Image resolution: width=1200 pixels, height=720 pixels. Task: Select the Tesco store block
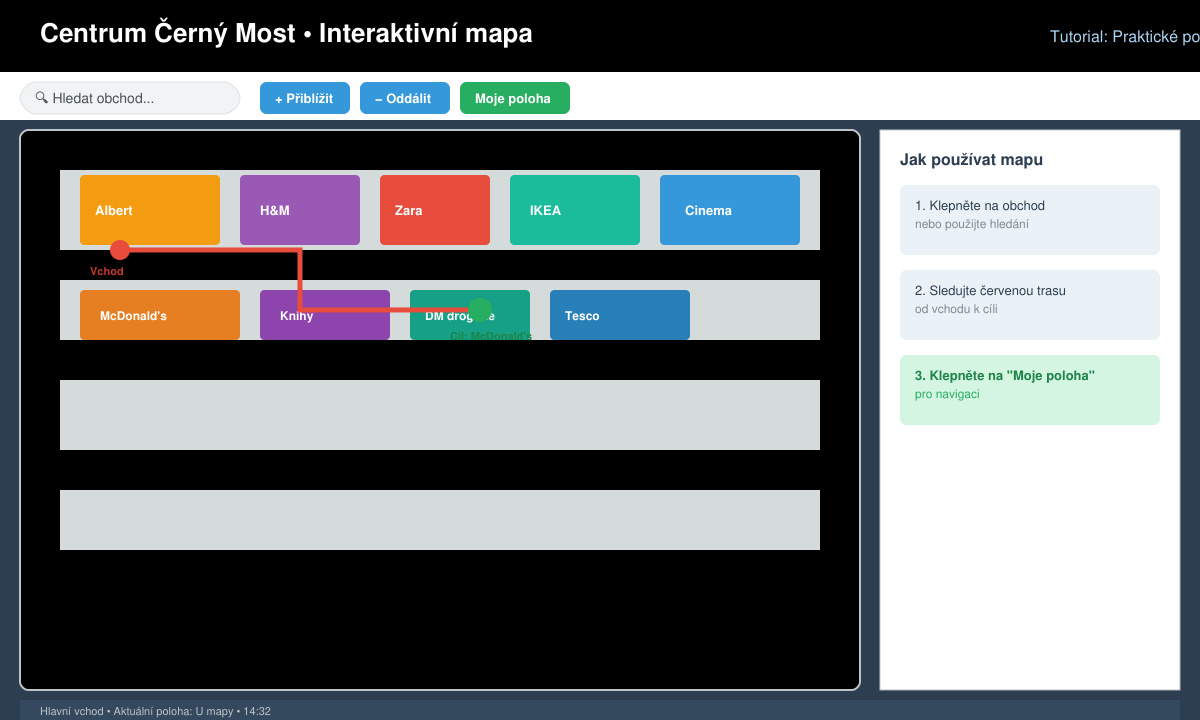pos(620,315)
